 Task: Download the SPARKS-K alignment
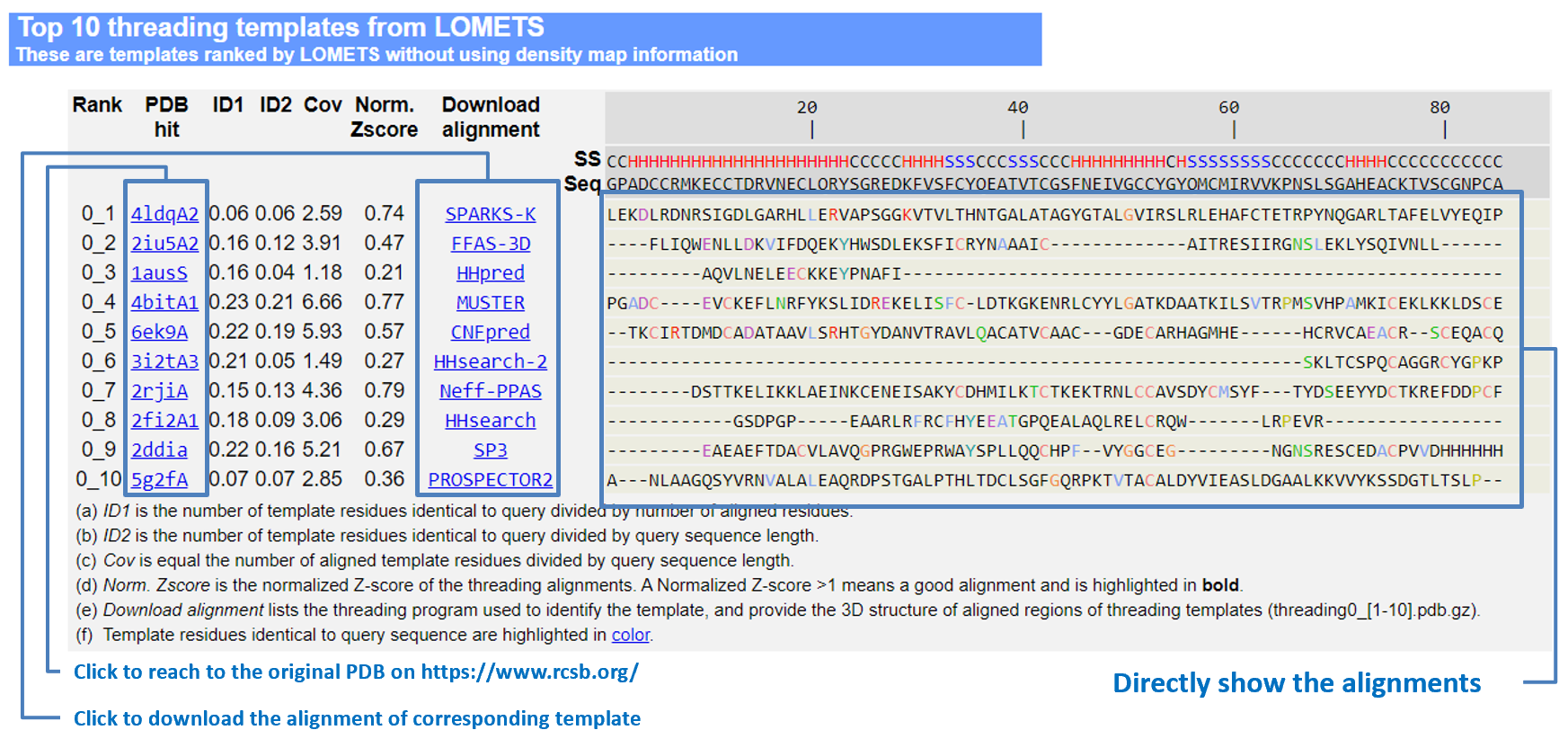pos(491,214)
